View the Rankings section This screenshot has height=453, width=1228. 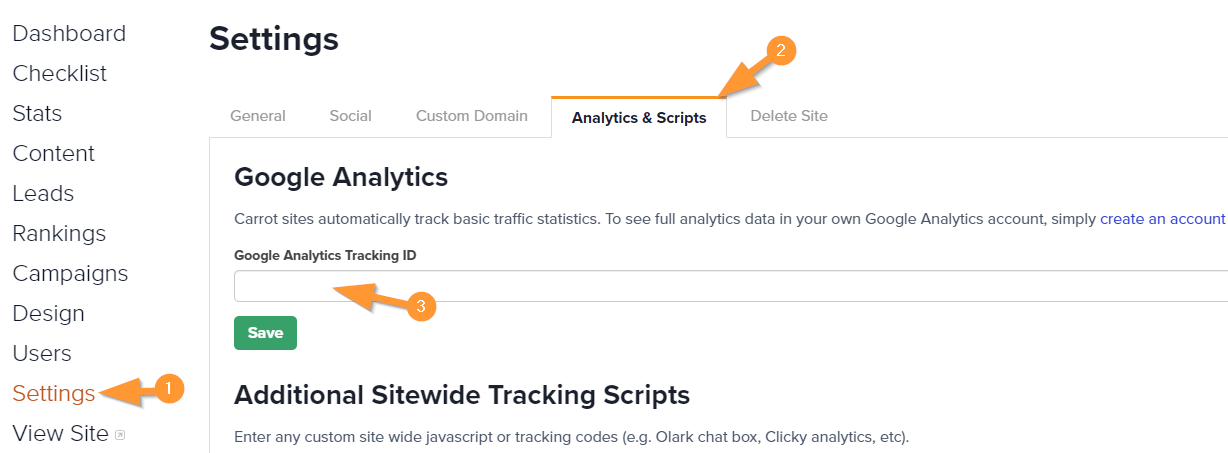pyautogui.click(x=59, y=234)
